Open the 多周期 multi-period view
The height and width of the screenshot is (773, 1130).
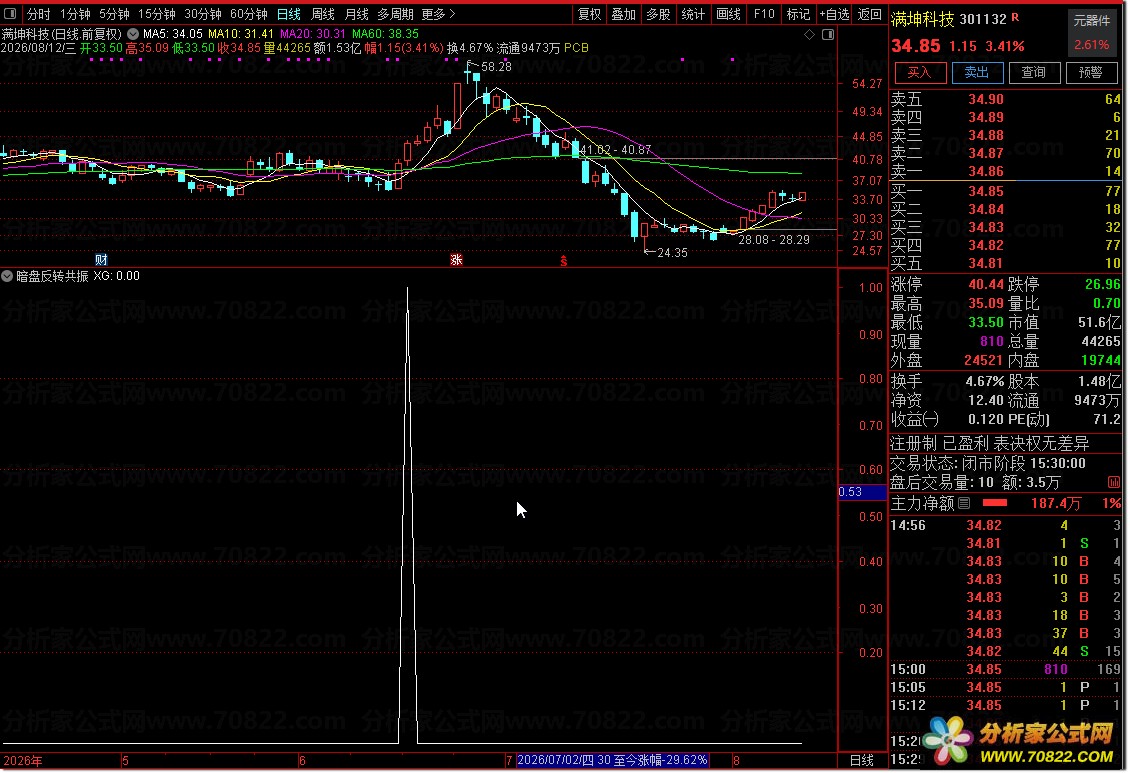[395, 14]
